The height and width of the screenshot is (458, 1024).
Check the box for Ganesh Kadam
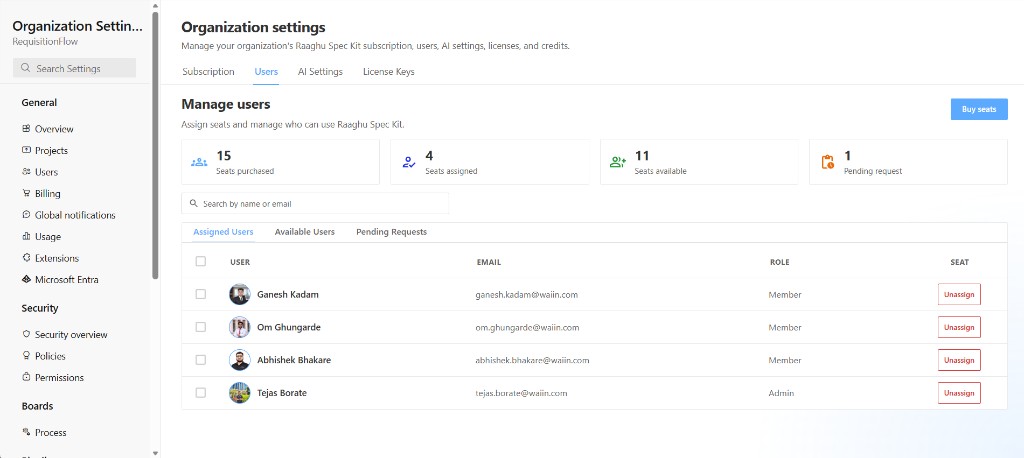pos(200,295)
